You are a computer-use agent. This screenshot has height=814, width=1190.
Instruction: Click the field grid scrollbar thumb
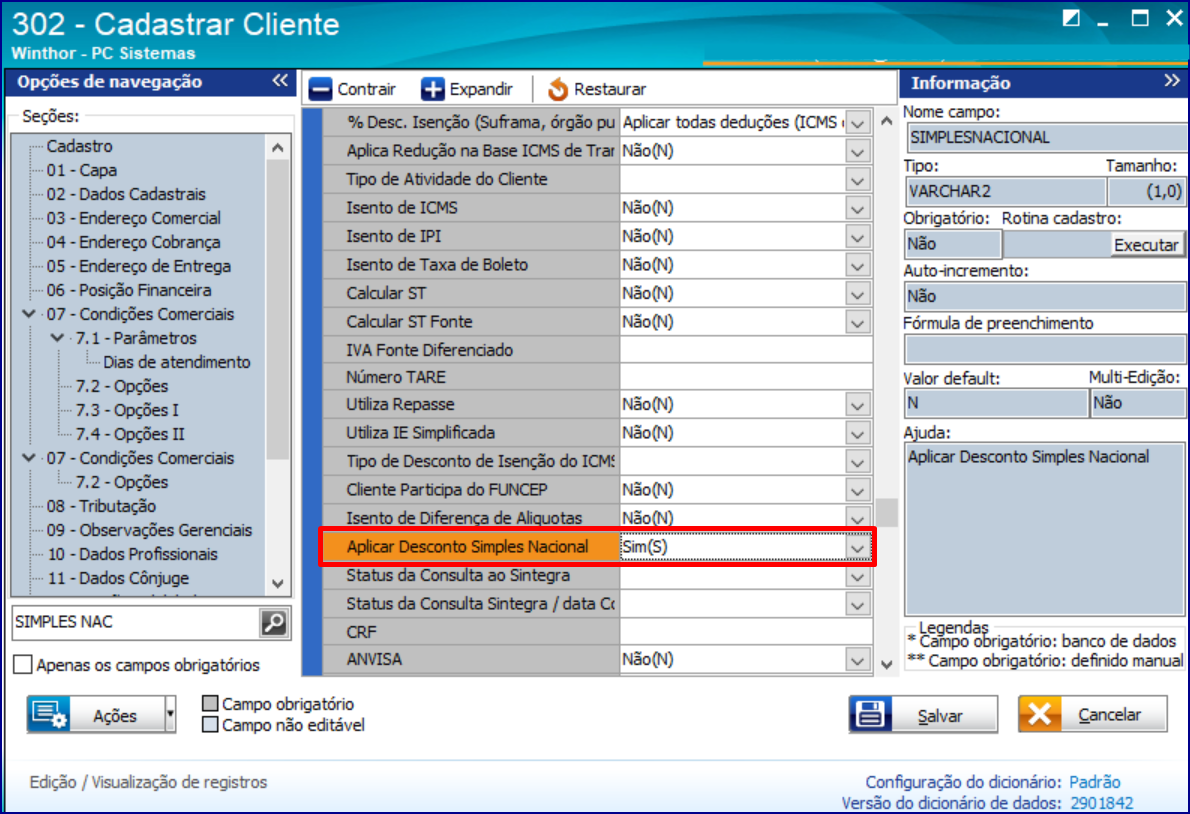(886, 513)
